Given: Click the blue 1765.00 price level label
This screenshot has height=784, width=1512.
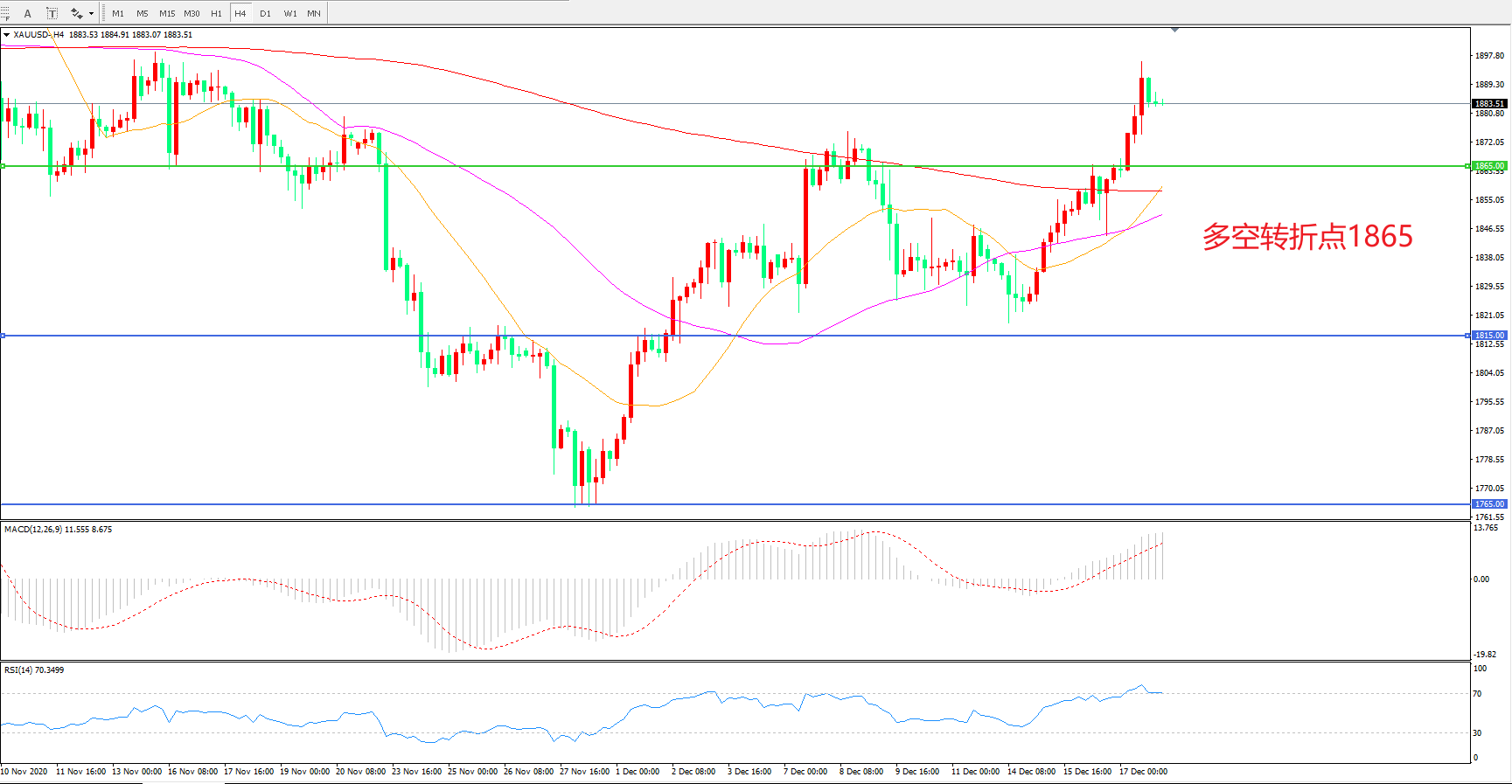Looking at the screenshot, I should coord(1489,504).
